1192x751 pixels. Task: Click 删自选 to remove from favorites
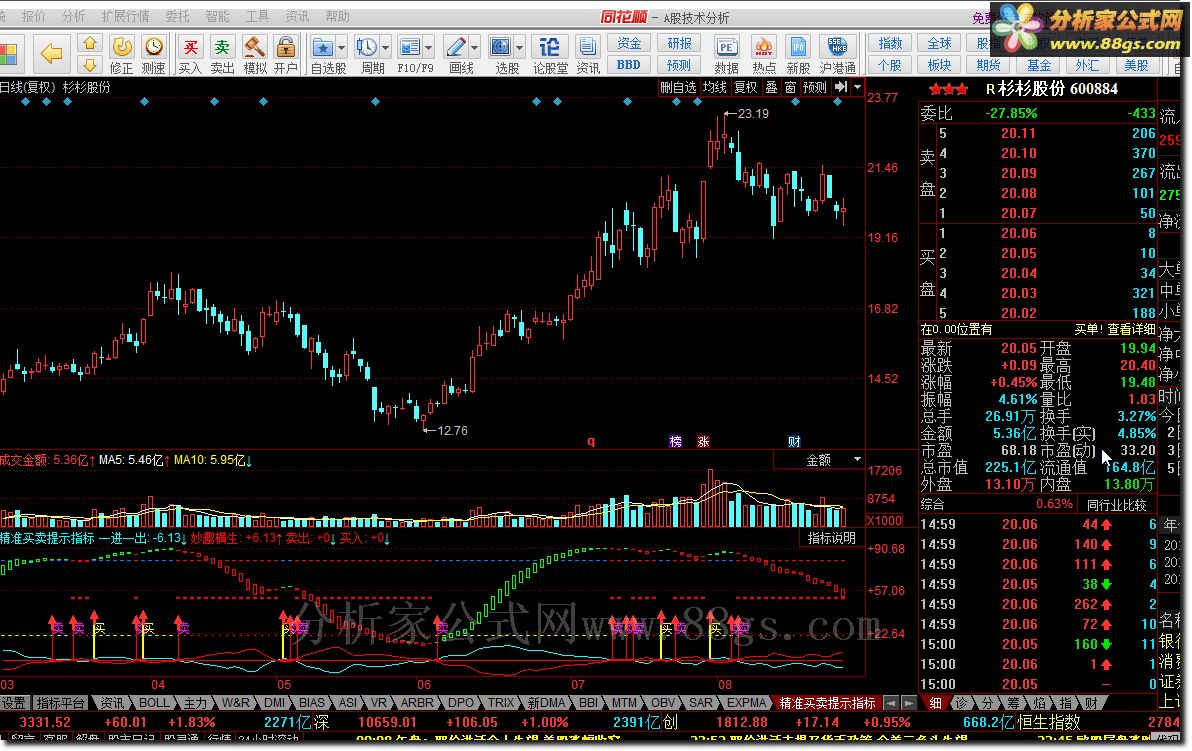click(x=678, y=87)
